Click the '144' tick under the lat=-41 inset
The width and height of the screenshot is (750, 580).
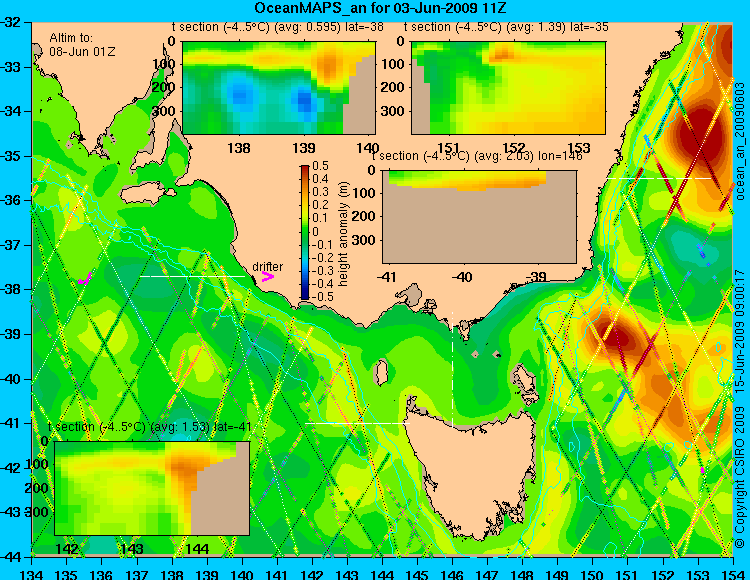coord(197,548)
